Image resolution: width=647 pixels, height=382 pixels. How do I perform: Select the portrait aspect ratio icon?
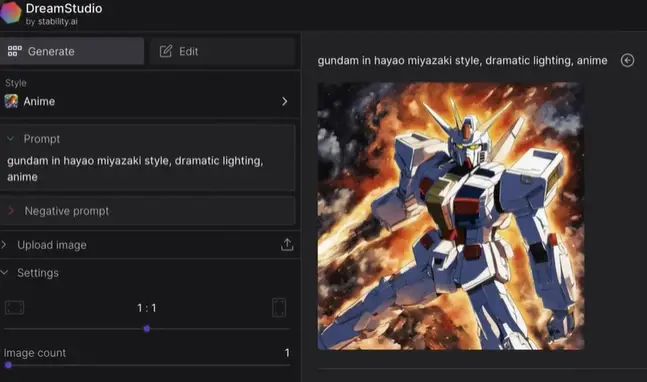click(279, 308)
